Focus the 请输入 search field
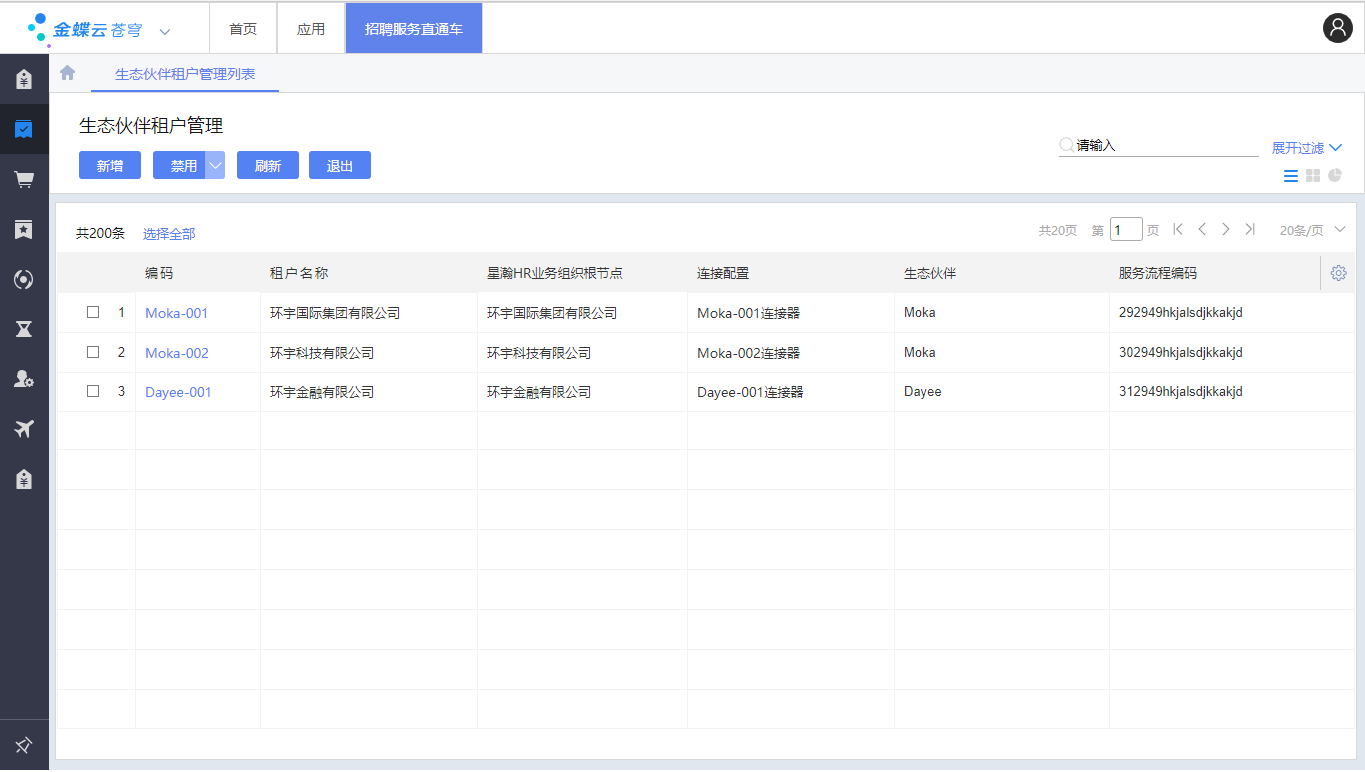 tap(1165, 146)
